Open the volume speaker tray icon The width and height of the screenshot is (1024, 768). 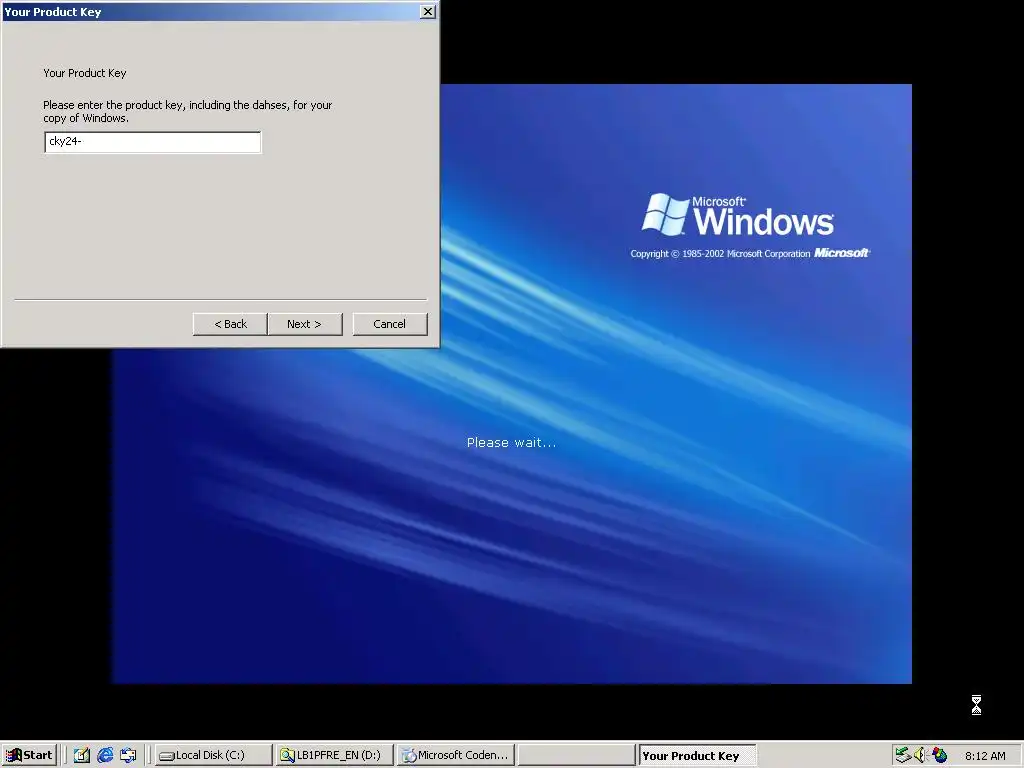tap(921, 755)
